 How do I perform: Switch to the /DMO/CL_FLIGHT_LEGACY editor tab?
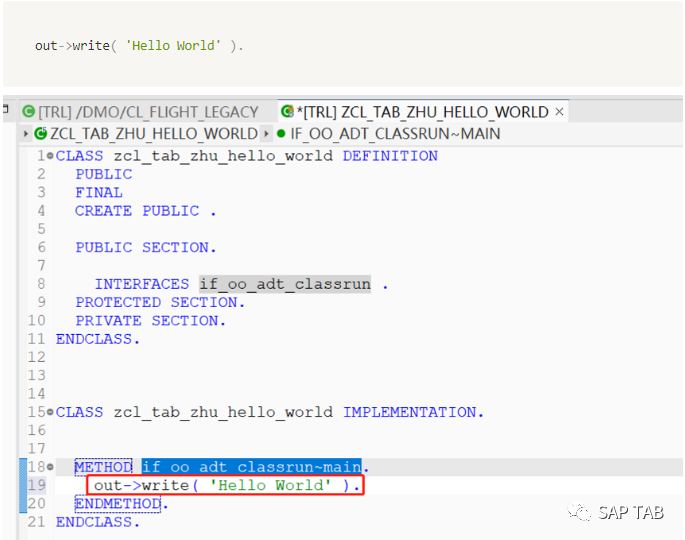[141, 112]
